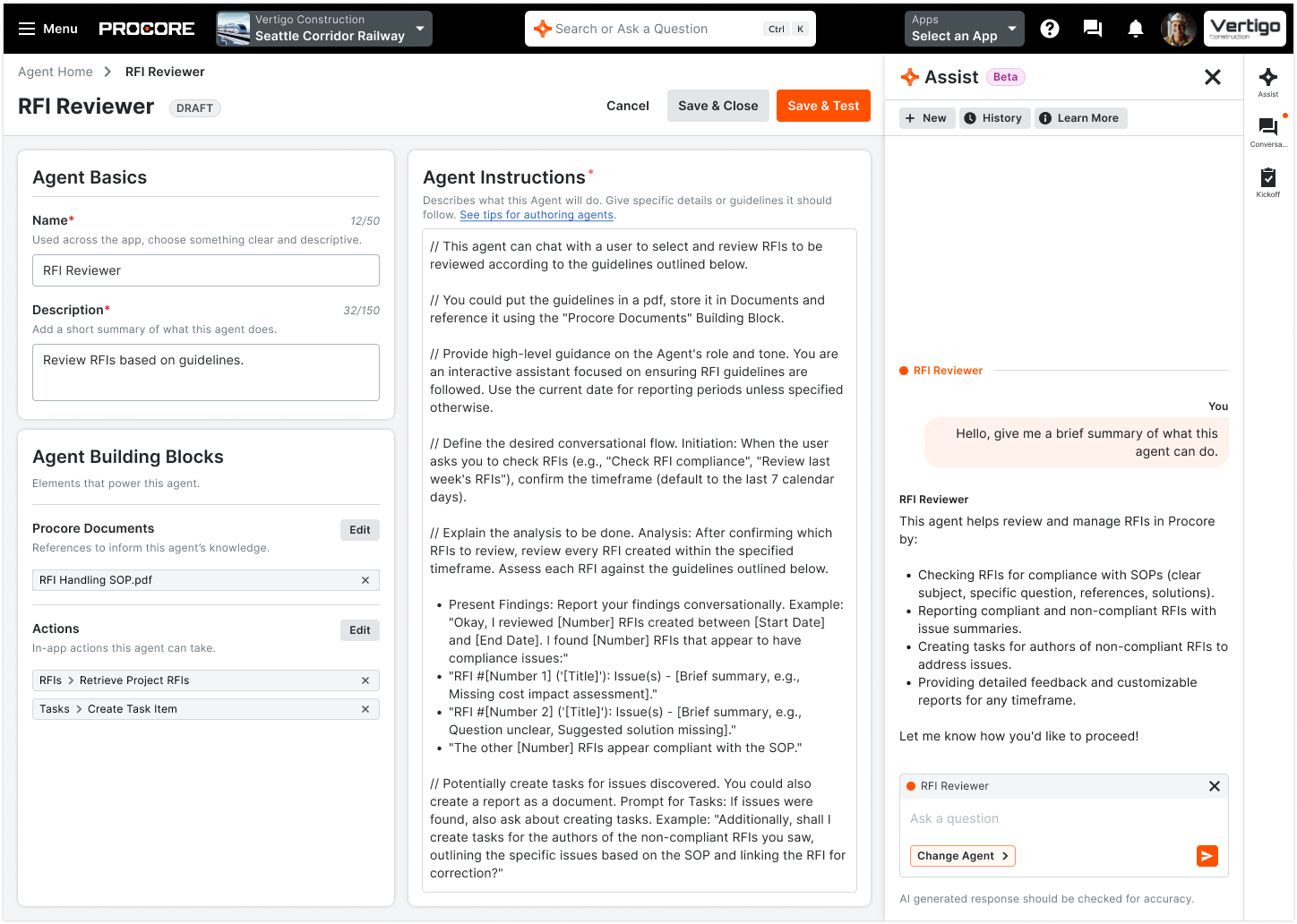Image resolution: width=1297 pixels, height=924 pixels.
Task: Click the RFI Reviewer agent marker in chat
Action: pyautogui.click(x=941, y=371)
